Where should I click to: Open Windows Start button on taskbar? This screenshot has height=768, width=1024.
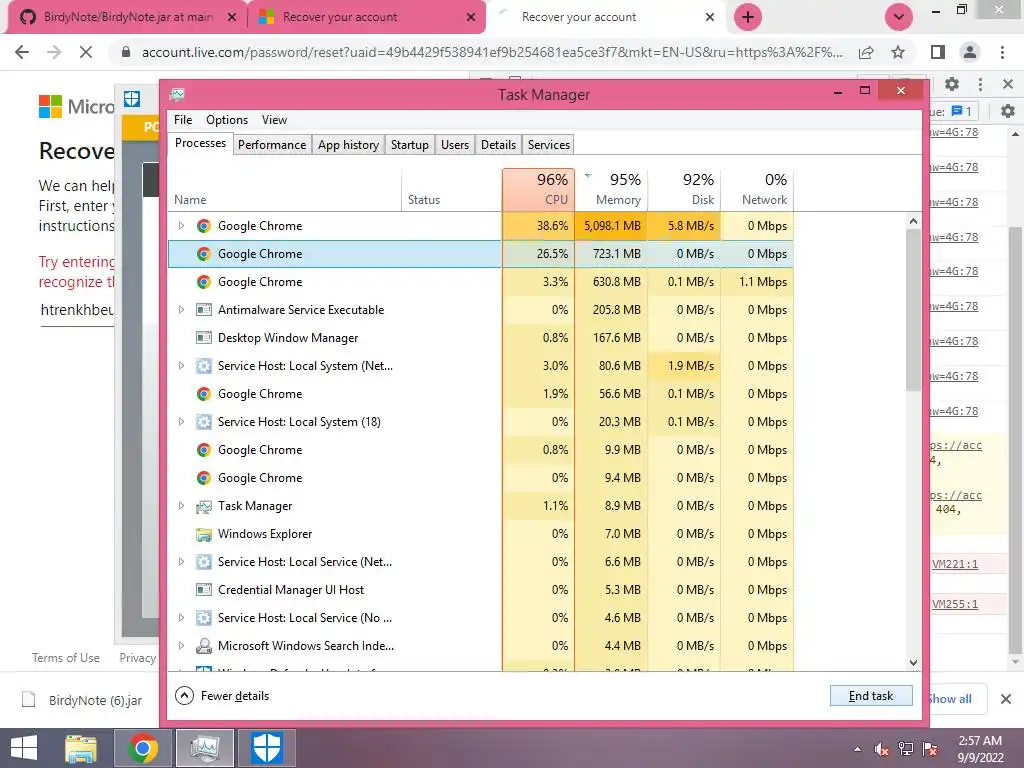[24, 748]
